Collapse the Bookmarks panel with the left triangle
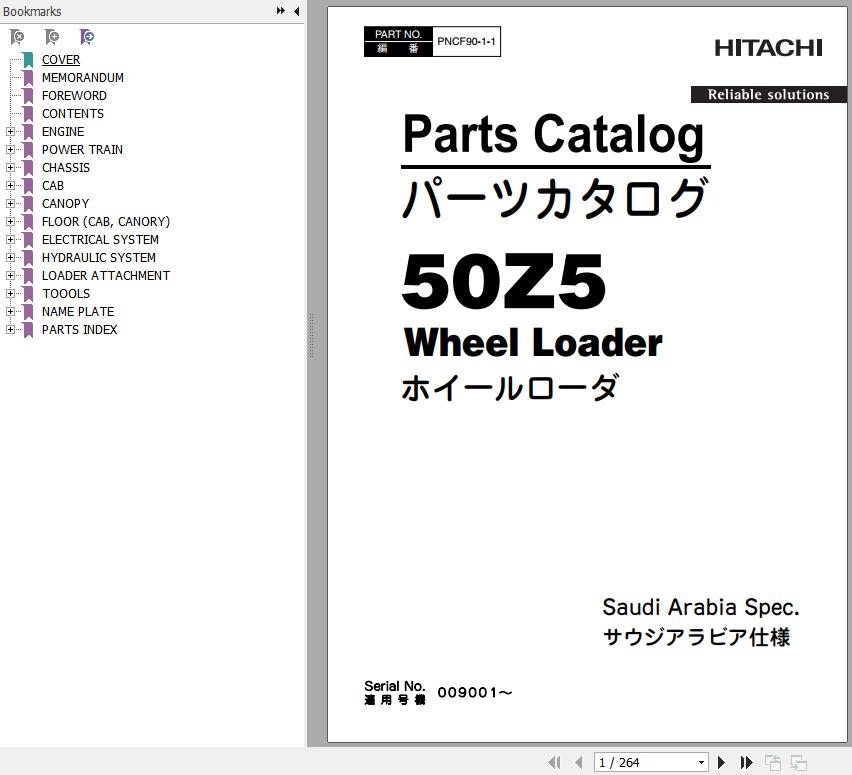Viewport: 852px width, 775px height. pyautogui.click(x=297, y=11)
